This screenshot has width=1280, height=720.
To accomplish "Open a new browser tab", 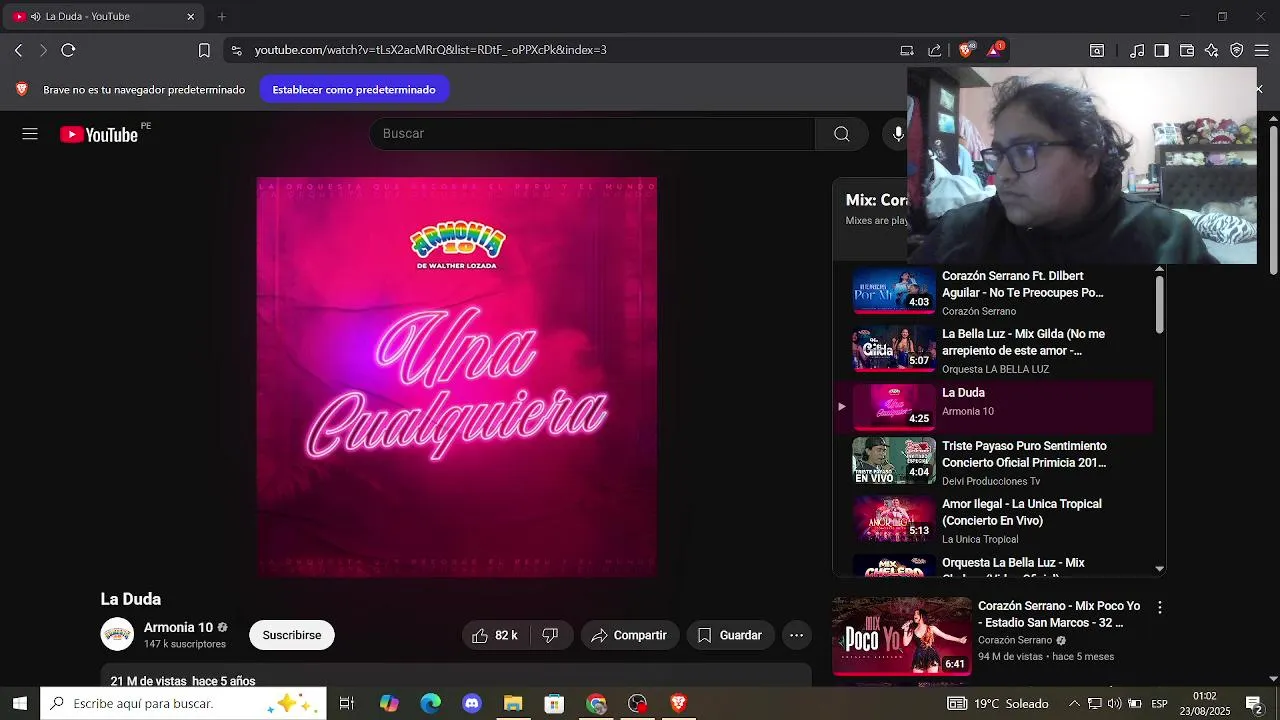I will (222, 17).
